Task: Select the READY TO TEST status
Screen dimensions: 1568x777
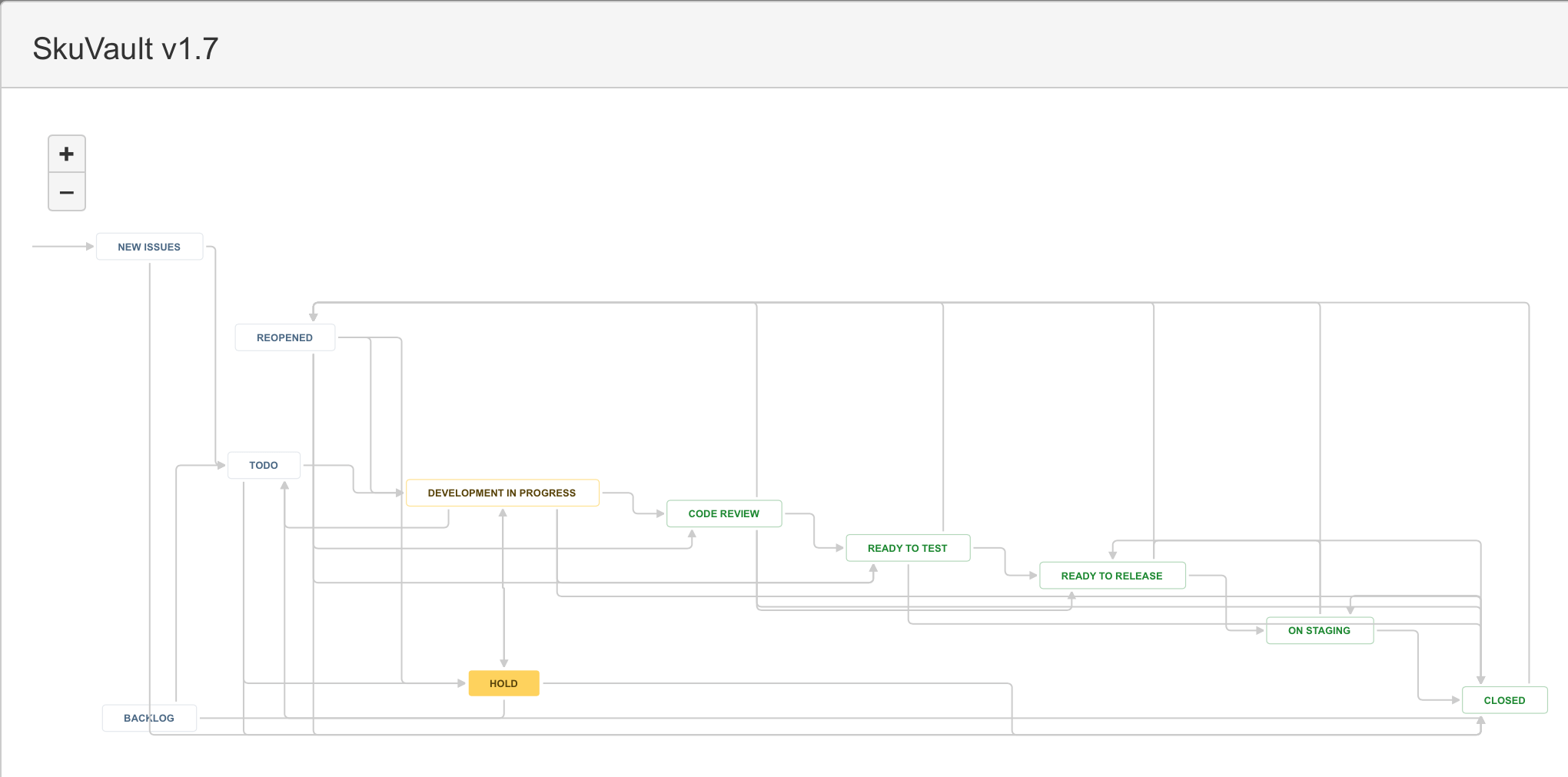Action: click(908, 547)
